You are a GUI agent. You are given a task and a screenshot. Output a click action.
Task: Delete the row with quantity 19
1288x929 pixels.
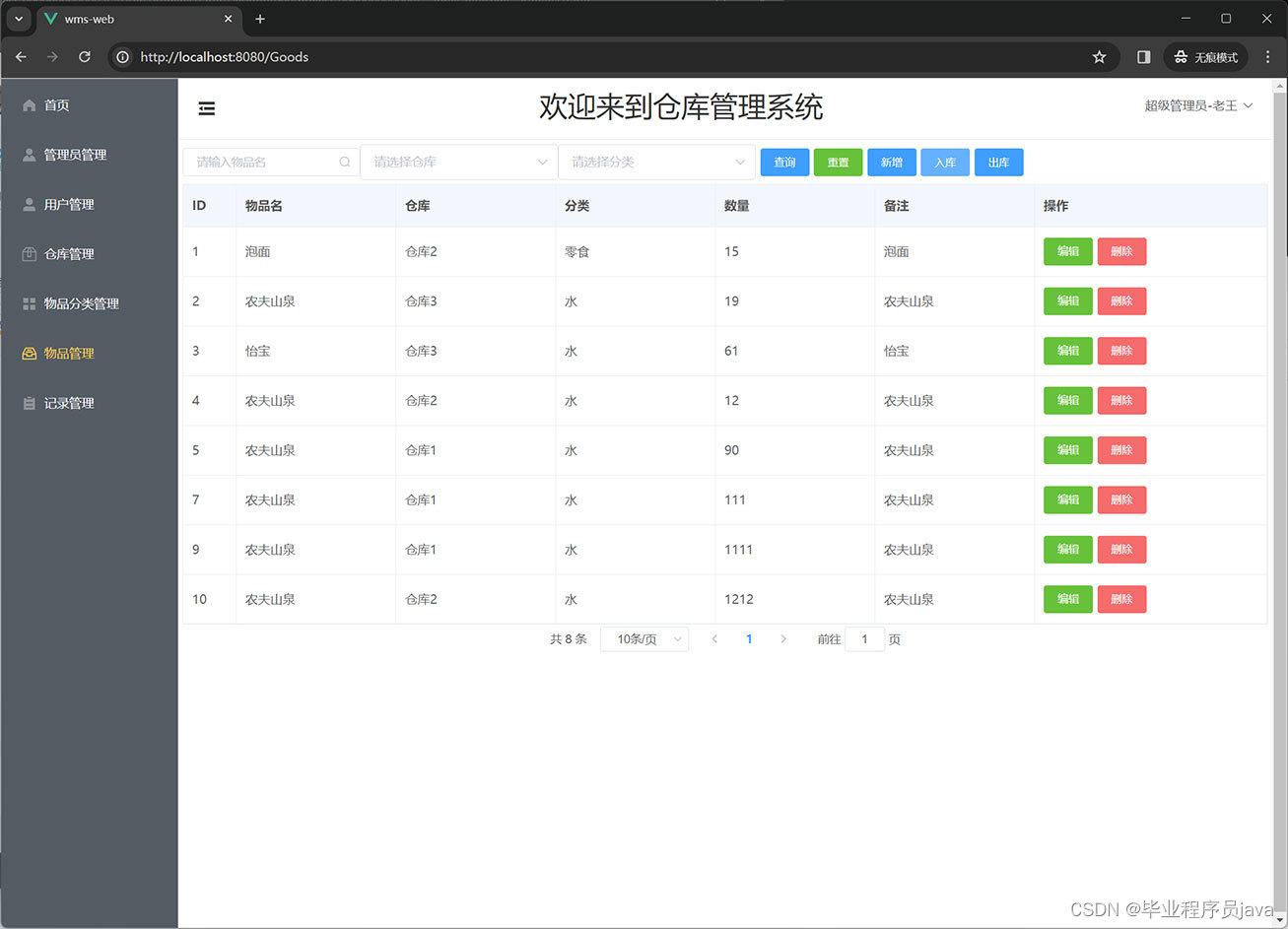pos(1121,301)
